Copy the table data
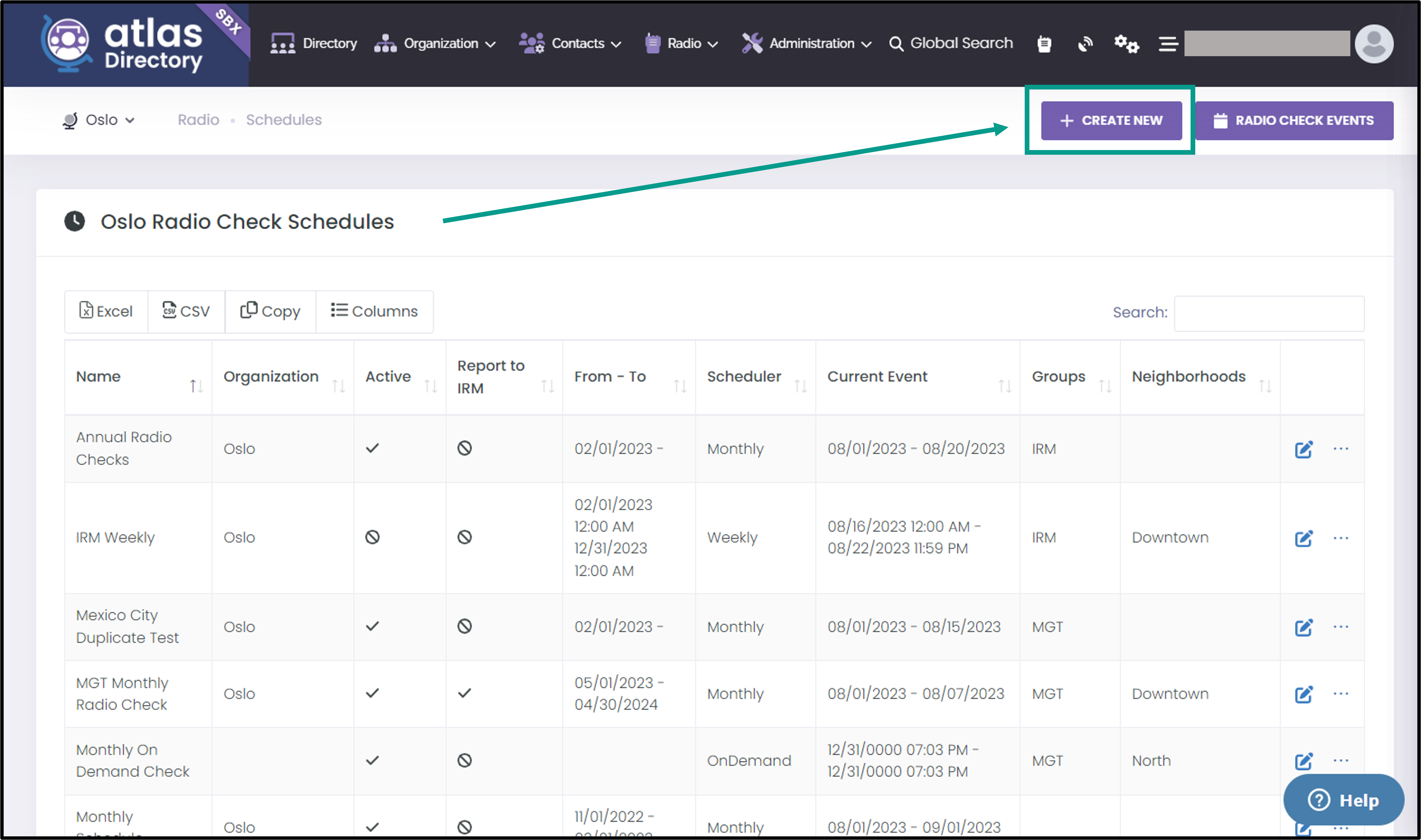 [x=270, y=311]
